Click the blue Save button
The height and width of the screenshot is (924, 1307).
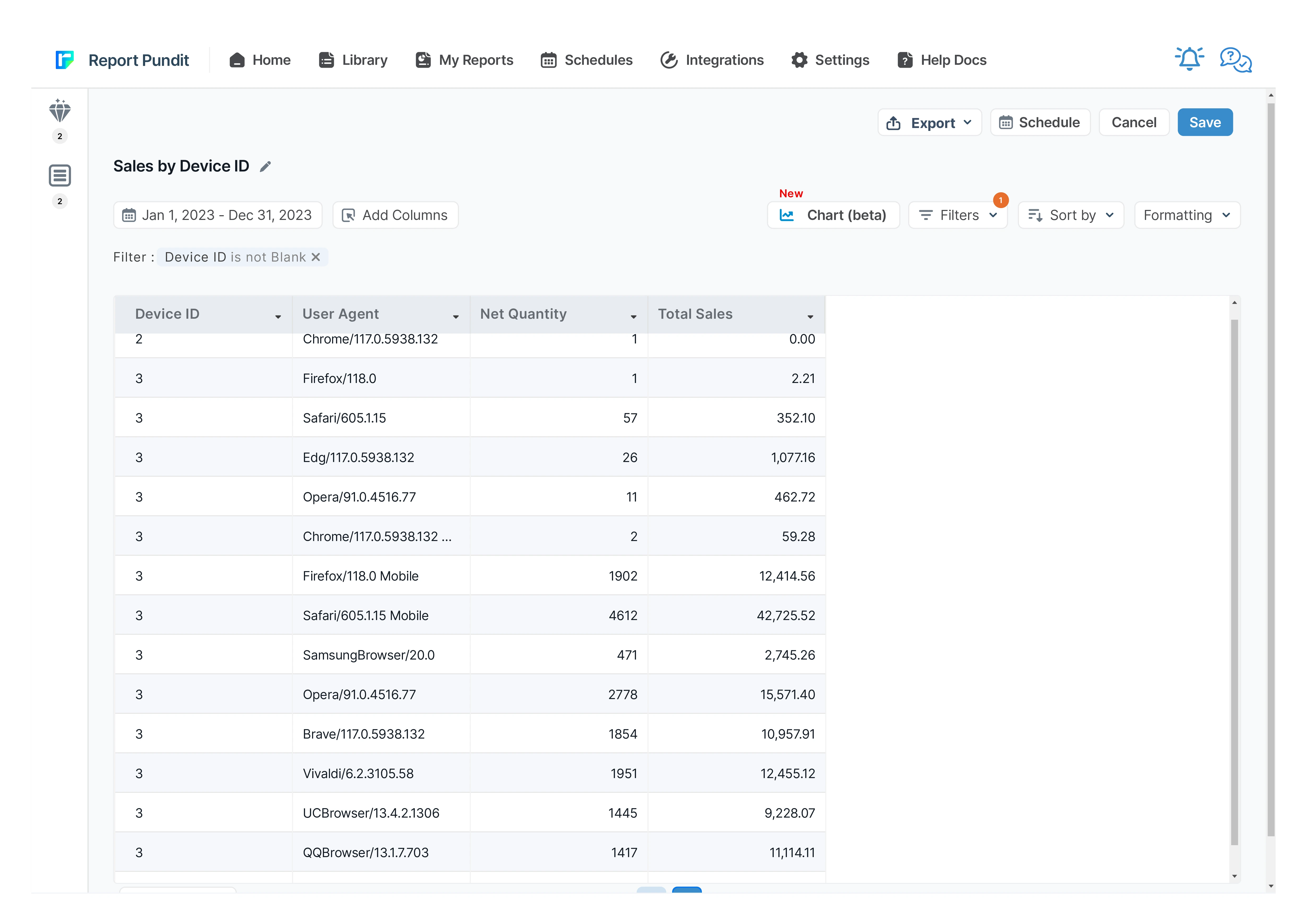(1205, 122)
